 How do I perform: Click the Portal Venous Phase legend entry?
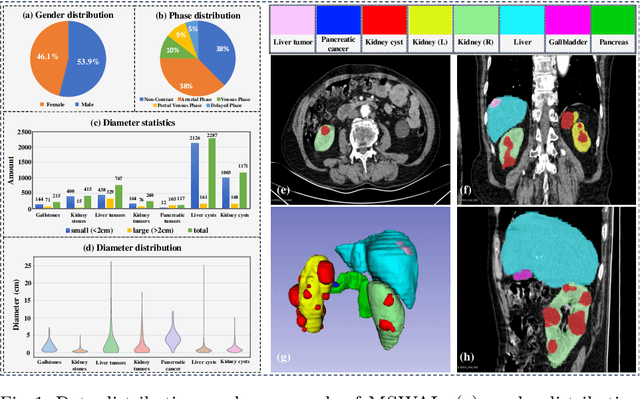[178, 105]
